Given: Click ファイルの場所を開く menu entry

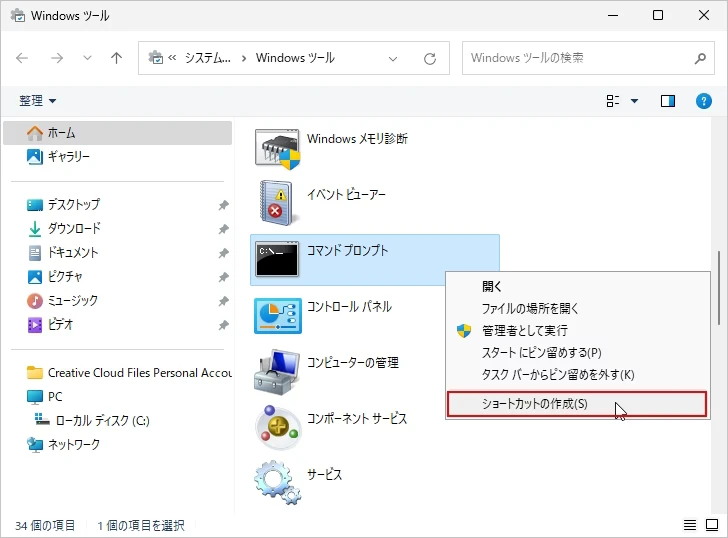Looking at the screenshot, I should 530,308.
